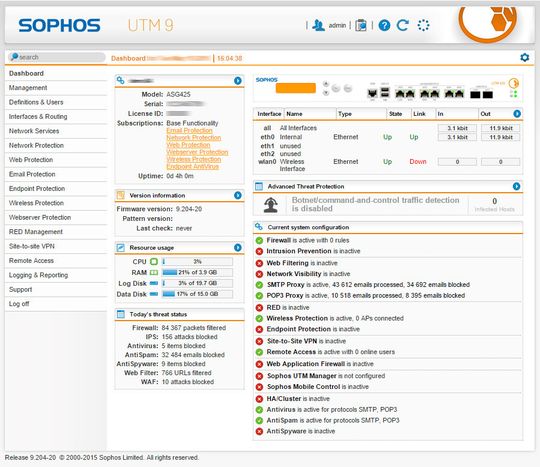Click the Log Disk 3% usage bar
Image resolution: width=540 pixels, height=467 pixels.
[x=197, y=283]
